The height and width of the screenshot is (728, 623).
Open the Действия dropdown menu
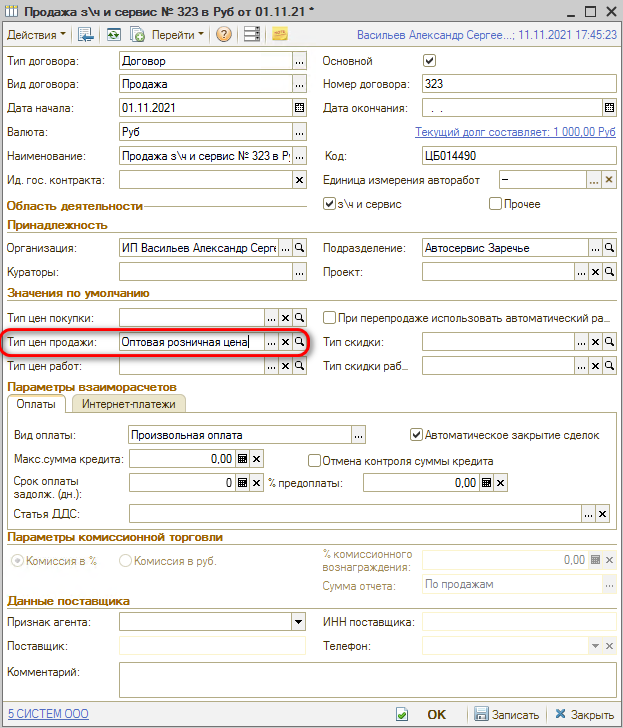[37, 34]
